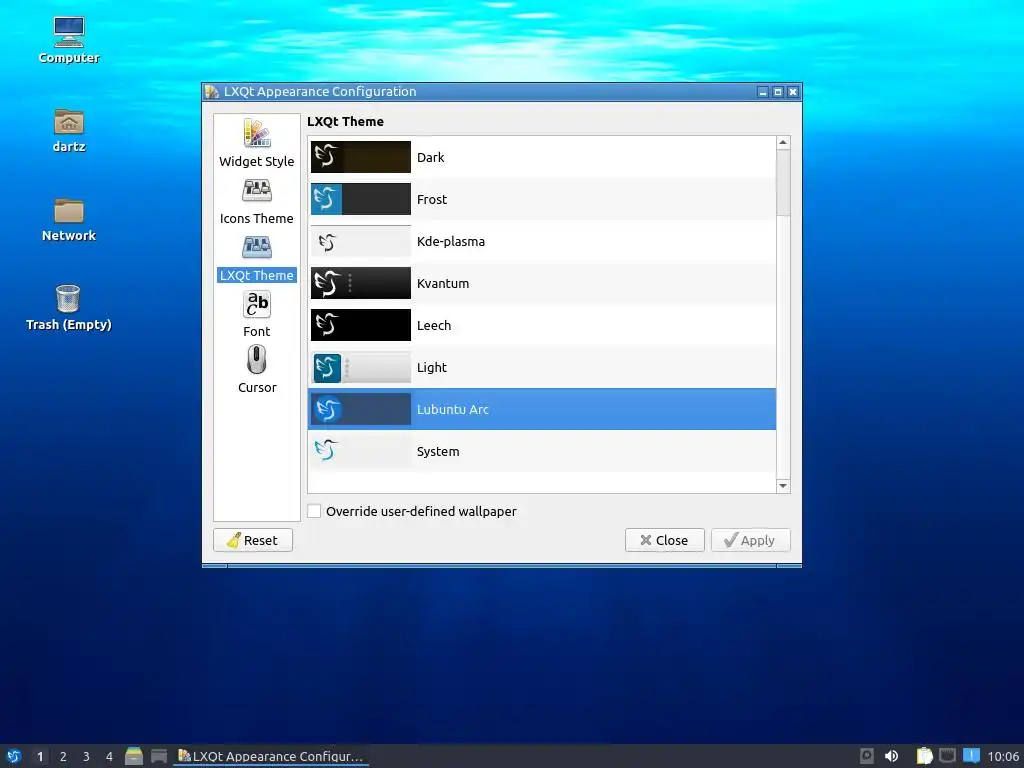Click the blue notification tray icon
1024x768 pixels.
[971, 756]
